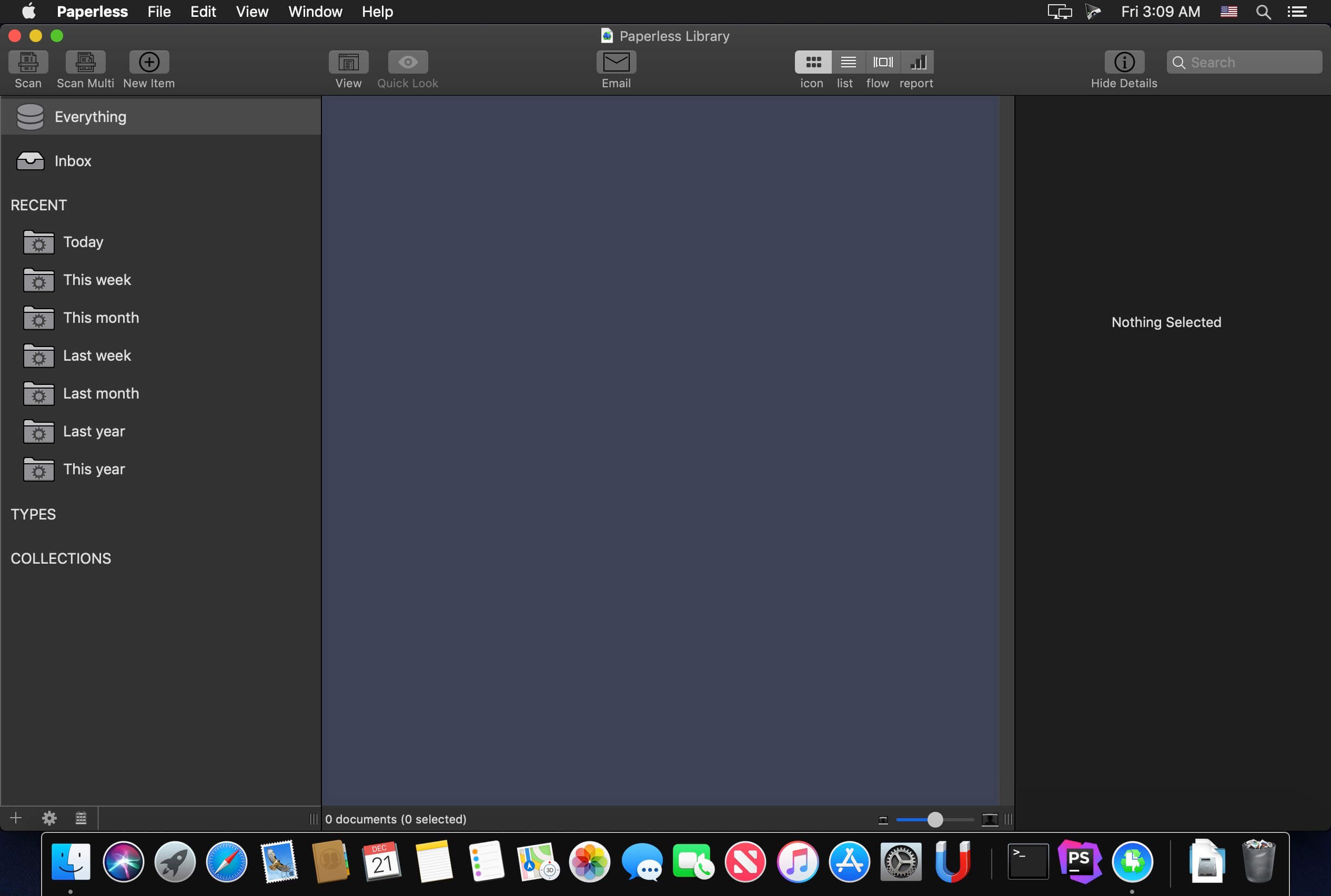Start a Scan Multi job
This screenshot has width=1331, height=896.
(x=85, y=62)
